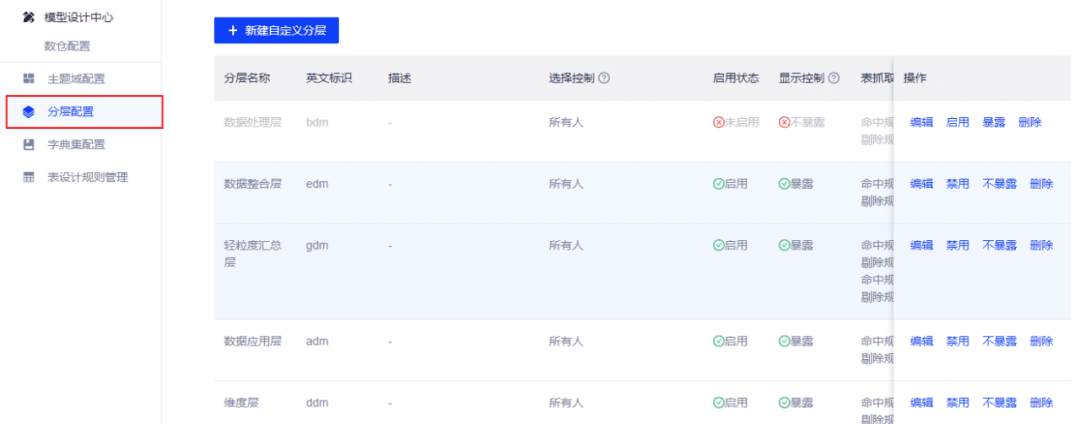
Task: Click the 操作 column header
Action: click(x=915, y=78)
